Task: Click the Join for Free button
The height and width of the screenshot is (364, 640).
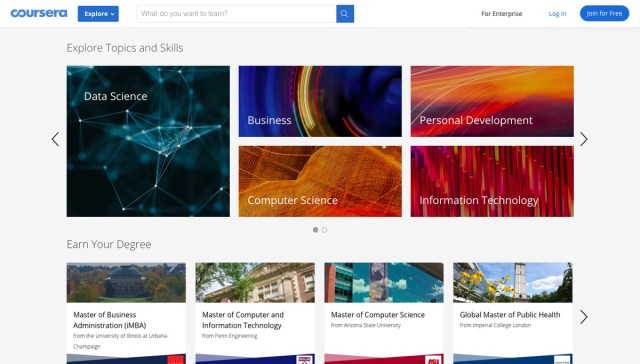Action: 604,13
